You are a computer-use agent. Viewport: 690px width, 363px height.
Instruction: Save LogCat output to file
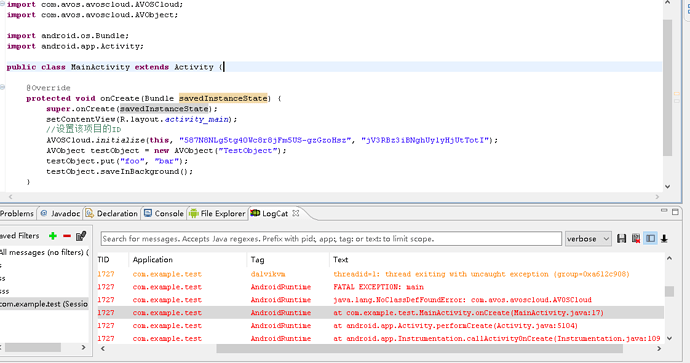(621, 238)
